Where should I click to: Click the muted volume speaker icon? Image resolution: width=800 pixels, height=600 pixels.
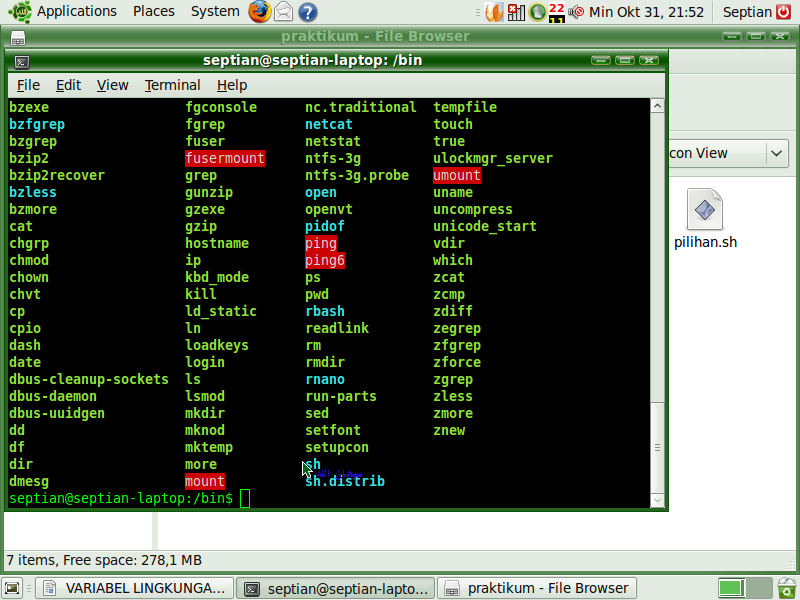[x=576, y=12]
